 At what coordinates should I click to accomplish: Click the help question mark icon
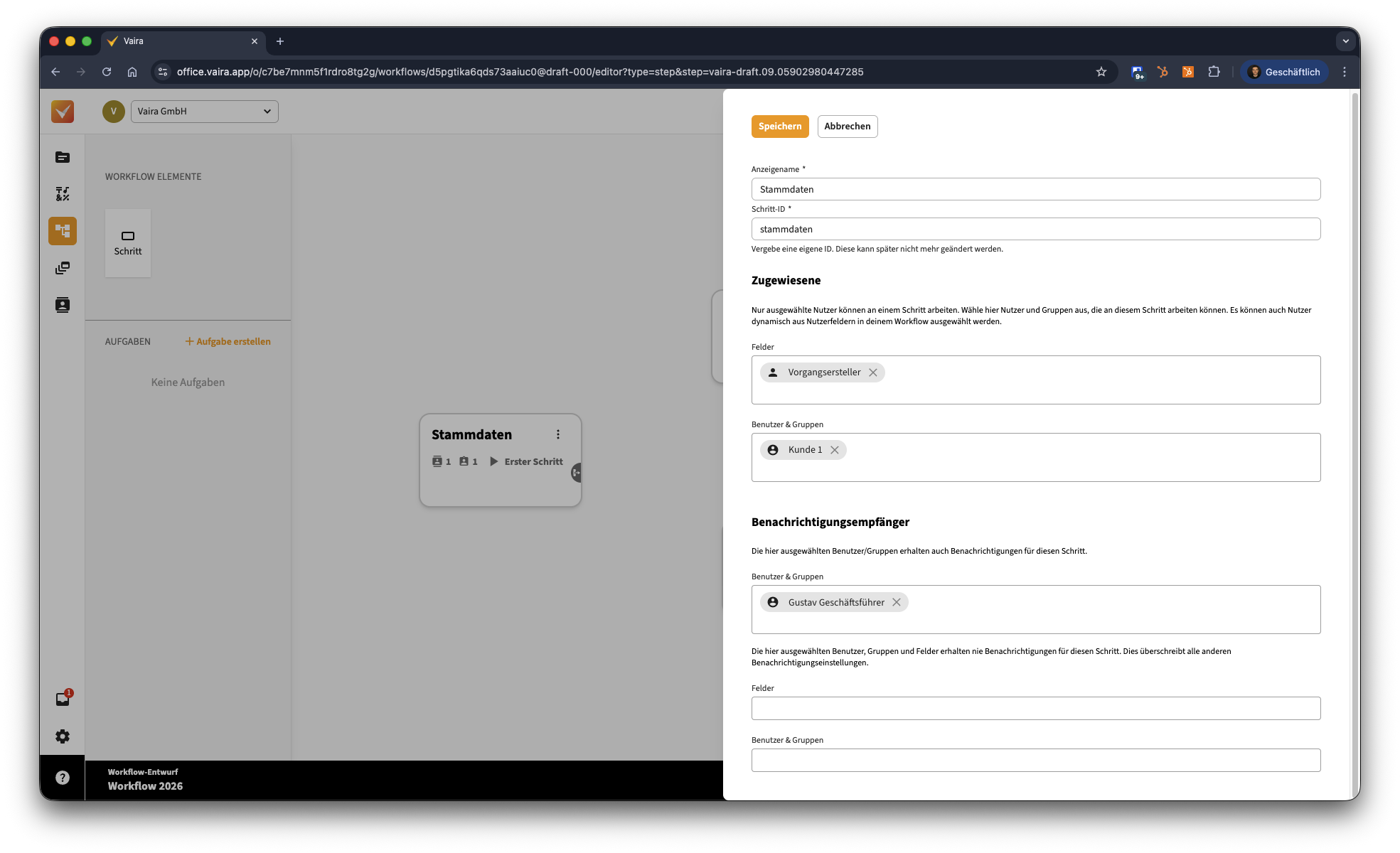63,778
